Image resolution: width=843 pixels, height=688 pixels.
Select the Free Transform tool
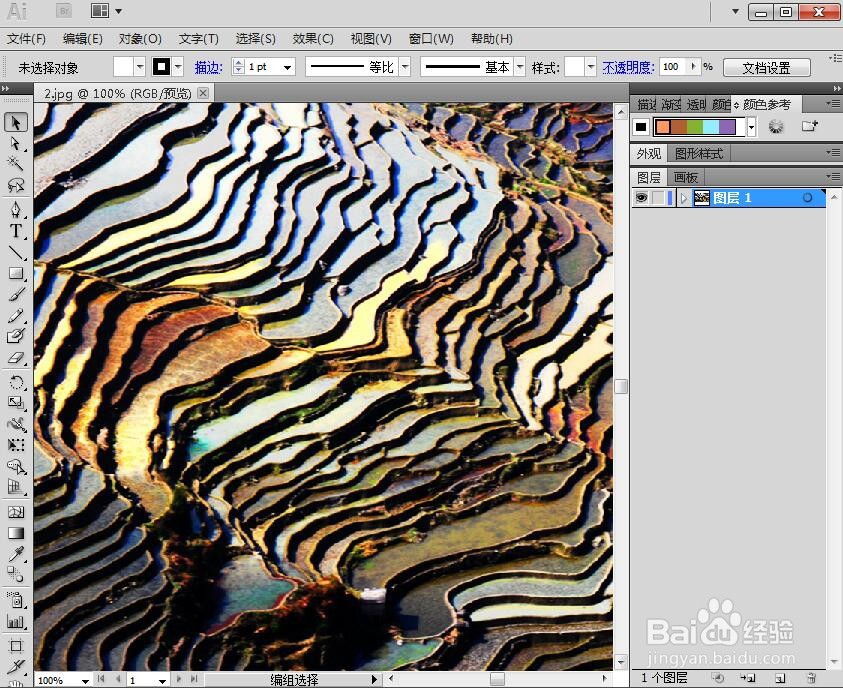click(16, 445)
